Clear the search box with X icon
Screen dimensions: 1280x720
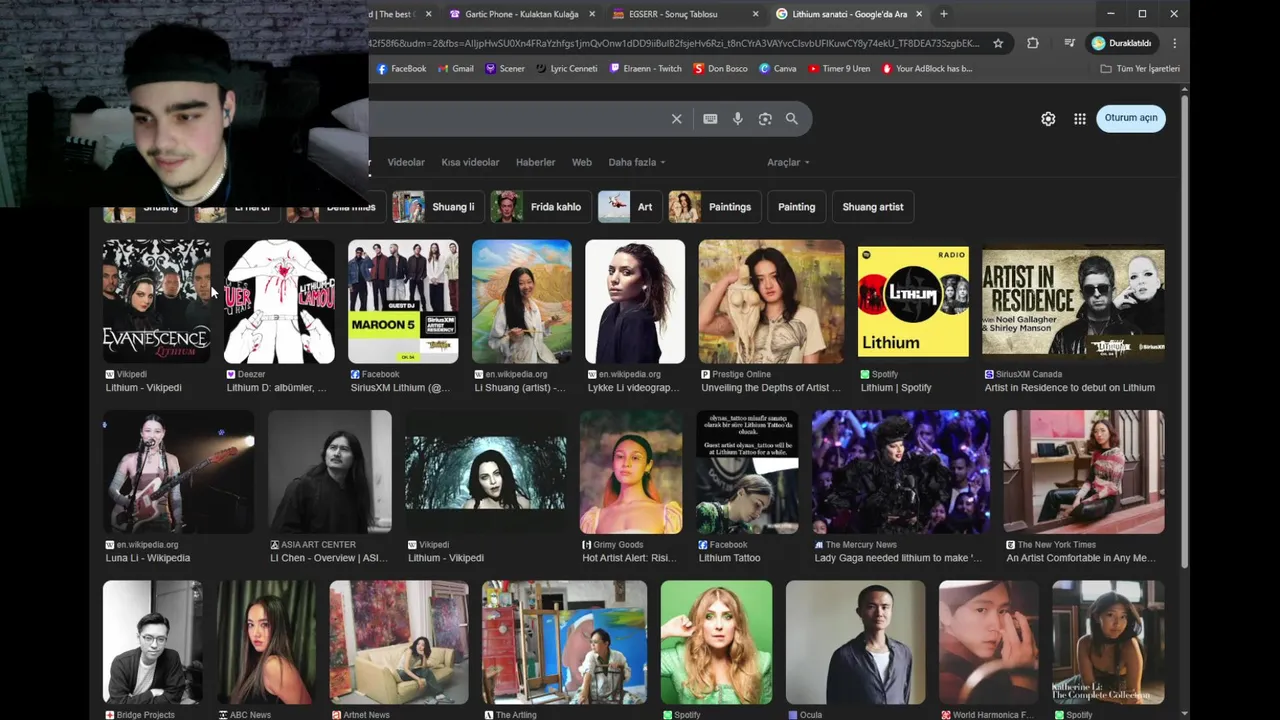click(x=677, y=119)
